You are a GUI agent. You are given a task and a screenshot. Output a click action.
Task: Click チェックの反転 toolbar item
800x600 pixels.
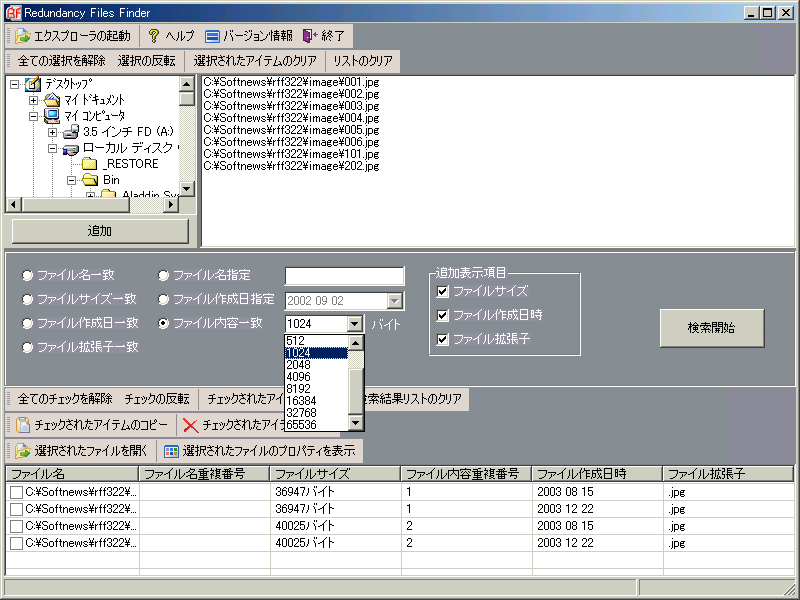(157, 398)
